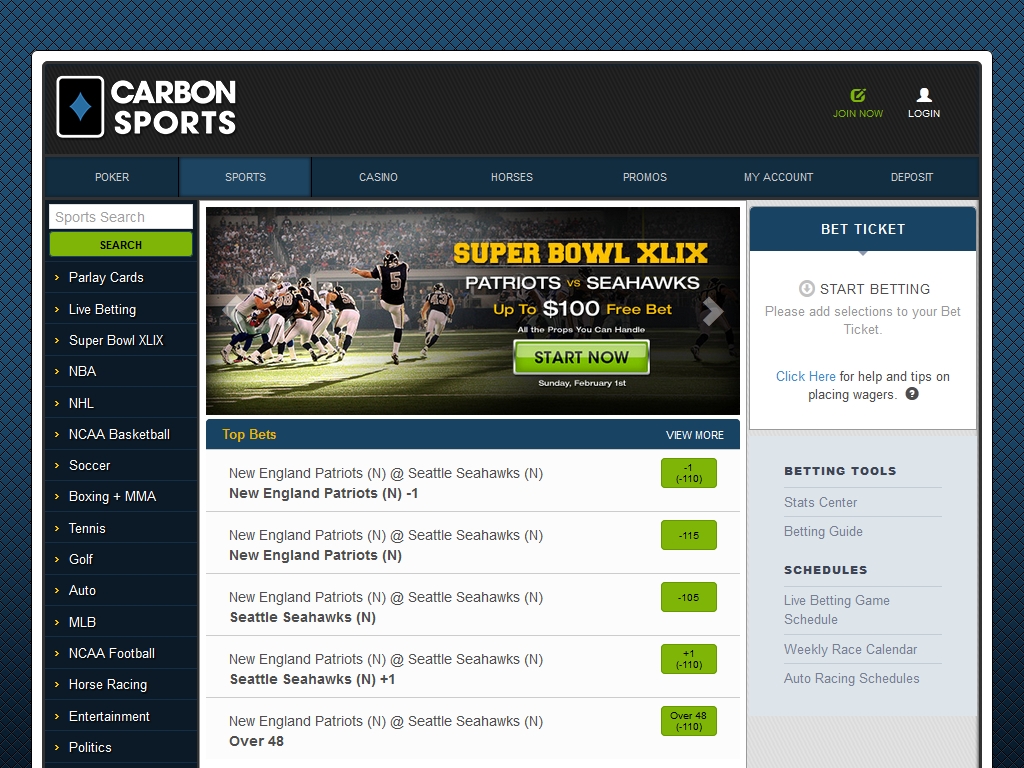Go to next banner slide arrow
The height and width of the screenshot is (768, 1024).
(712, 312)
